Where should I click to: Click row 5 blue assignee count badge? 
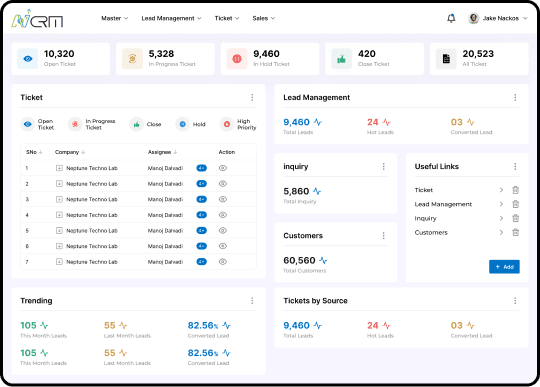coord(201,230)
